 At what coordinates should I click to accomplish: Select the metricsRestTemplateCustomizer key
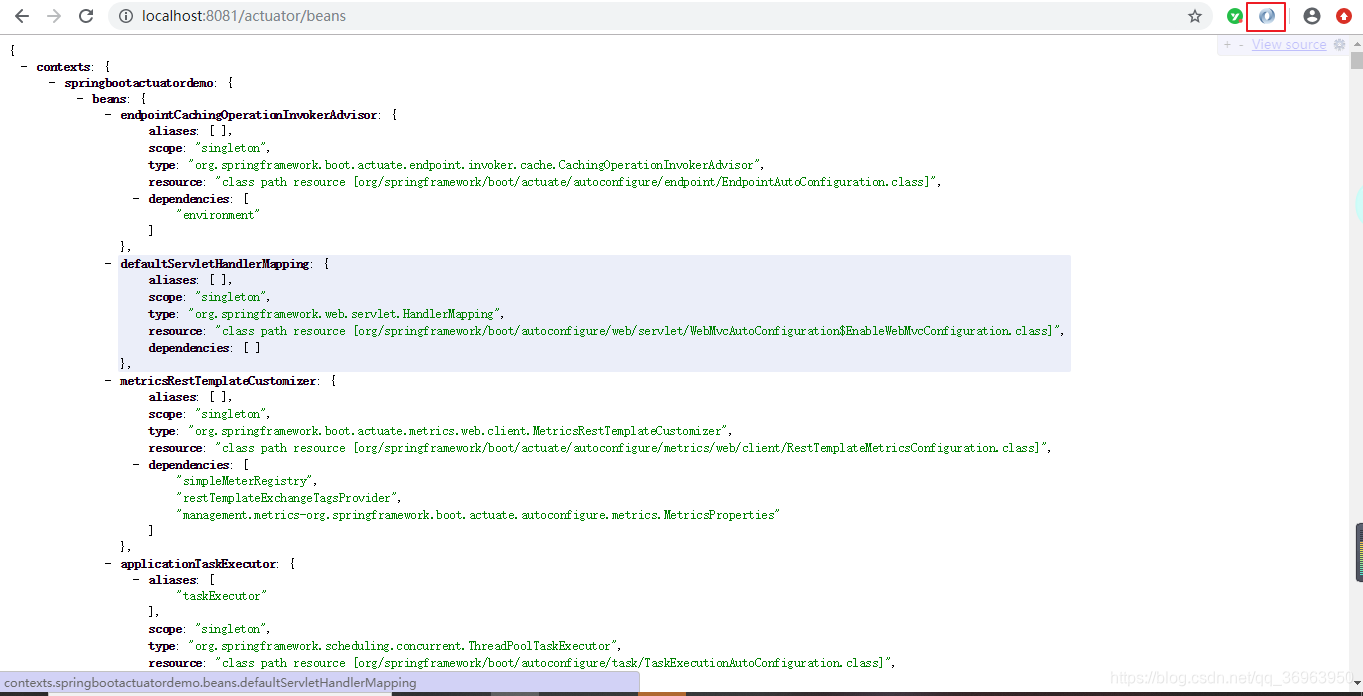(218, 381)
